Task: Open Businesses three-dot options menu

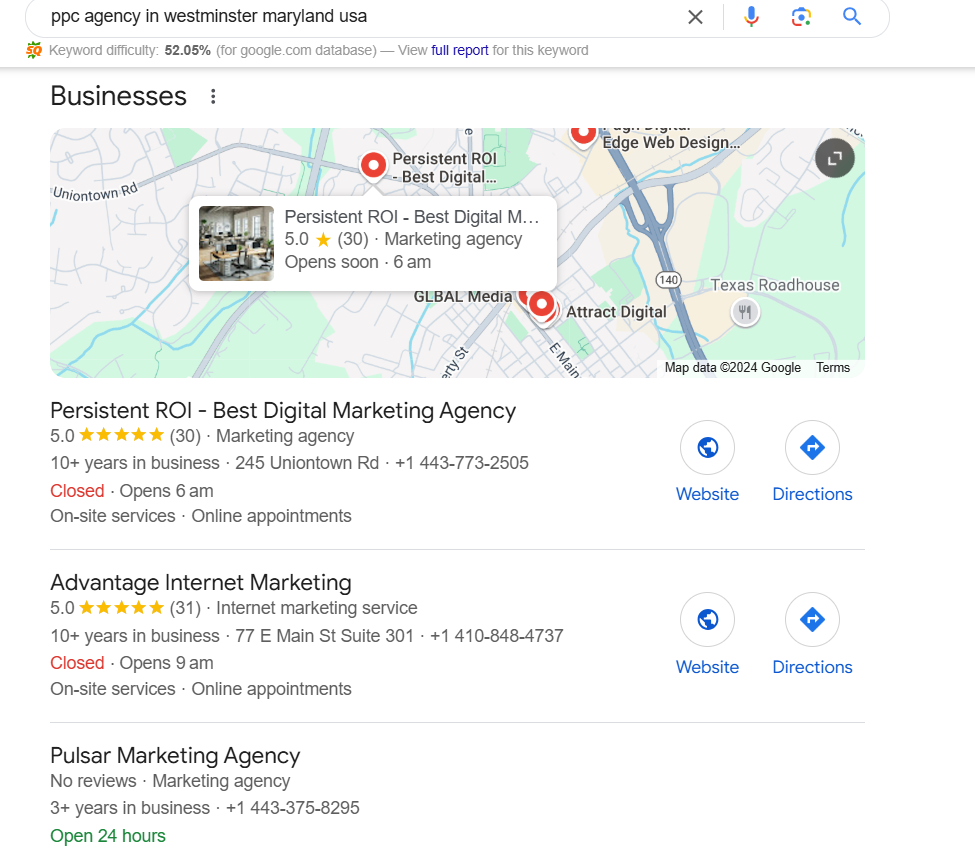Action: coord(213,96)
